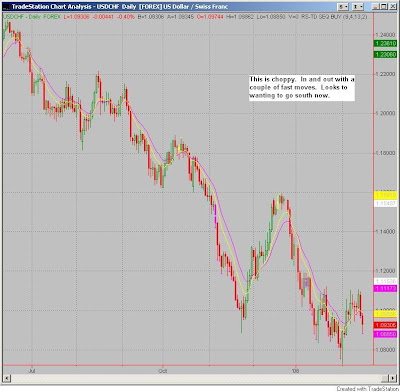
Task: Click the 1.24000 price axis label
Action: point(385,35)
